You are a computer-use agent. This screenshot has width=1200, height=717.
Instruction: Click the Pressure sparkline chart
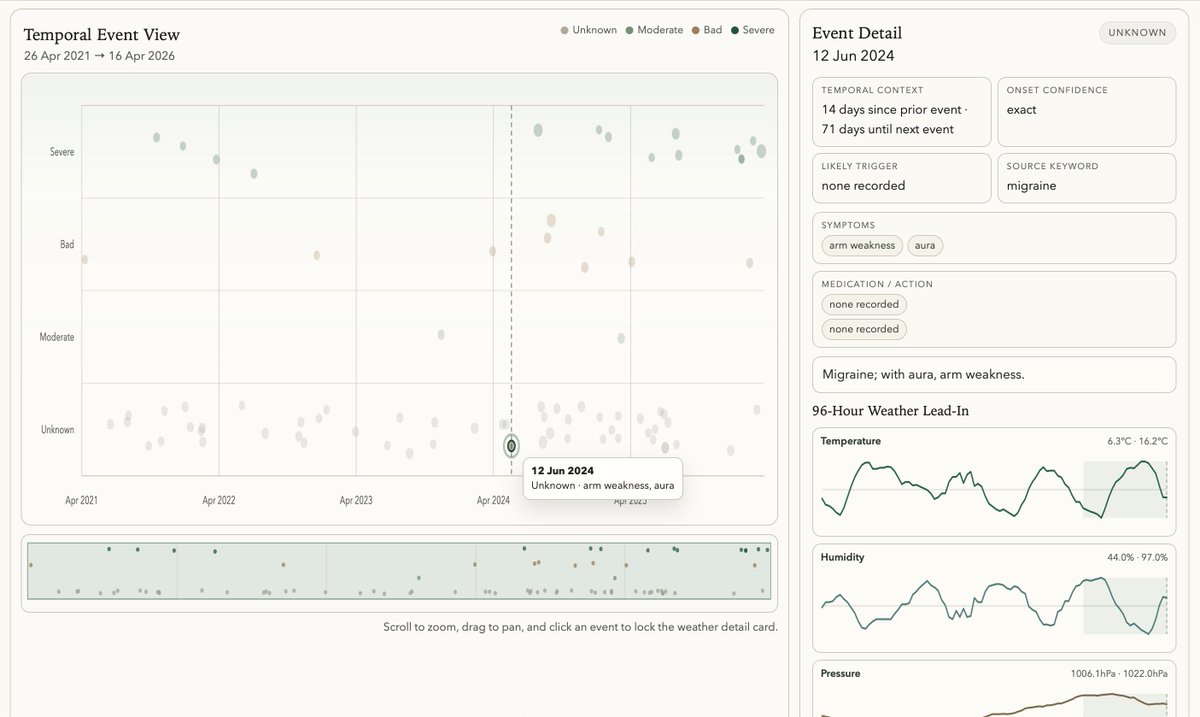pos(994,702)
